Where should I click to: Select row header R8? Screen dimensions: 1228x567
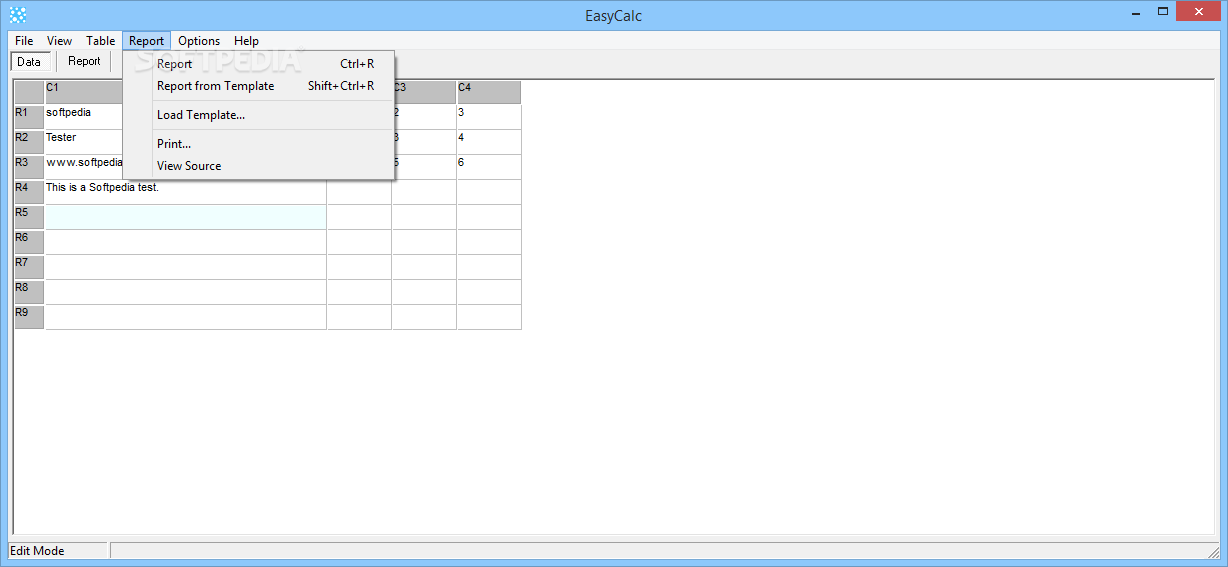[x=29, y=292]
